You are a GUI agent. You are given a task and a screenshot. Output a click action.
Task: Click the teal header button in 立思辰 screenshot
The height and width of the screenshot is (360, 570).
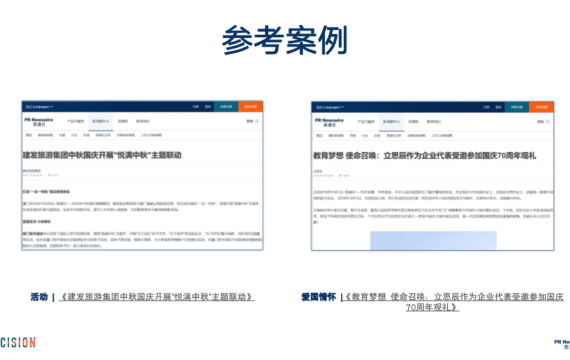coord(517,107)
